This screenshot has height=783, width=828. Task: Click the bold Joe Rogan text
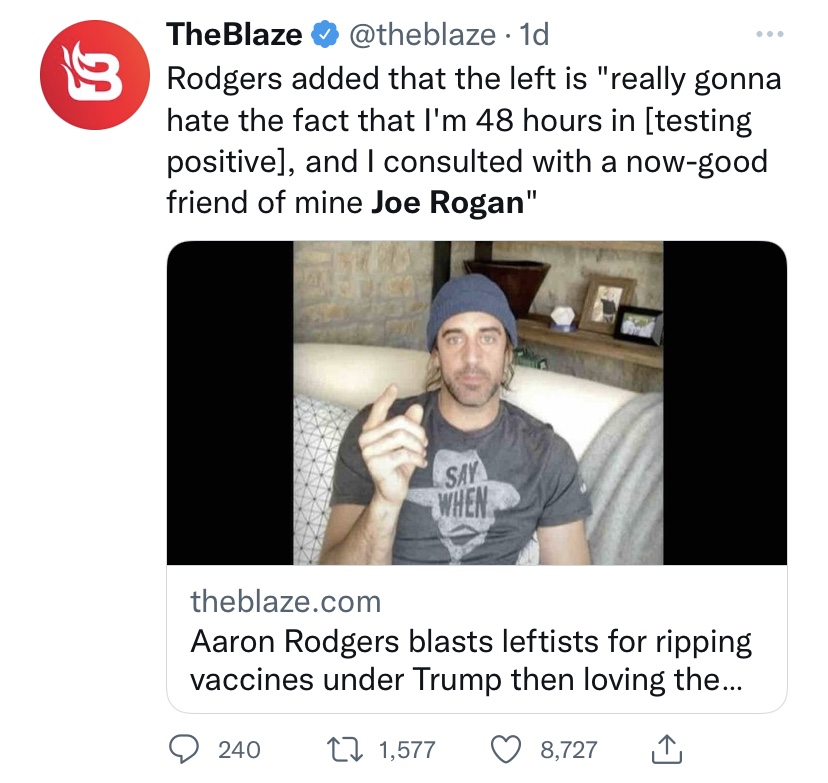(x=446, y=202)
